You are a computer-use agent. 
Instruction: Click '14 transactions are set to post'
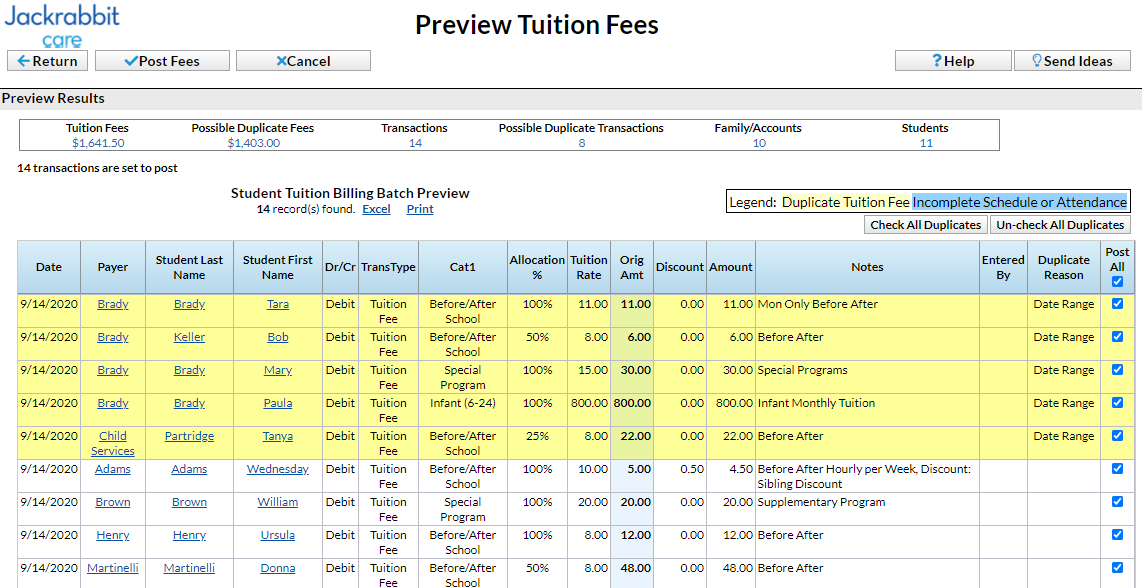(x=98, y=168)
